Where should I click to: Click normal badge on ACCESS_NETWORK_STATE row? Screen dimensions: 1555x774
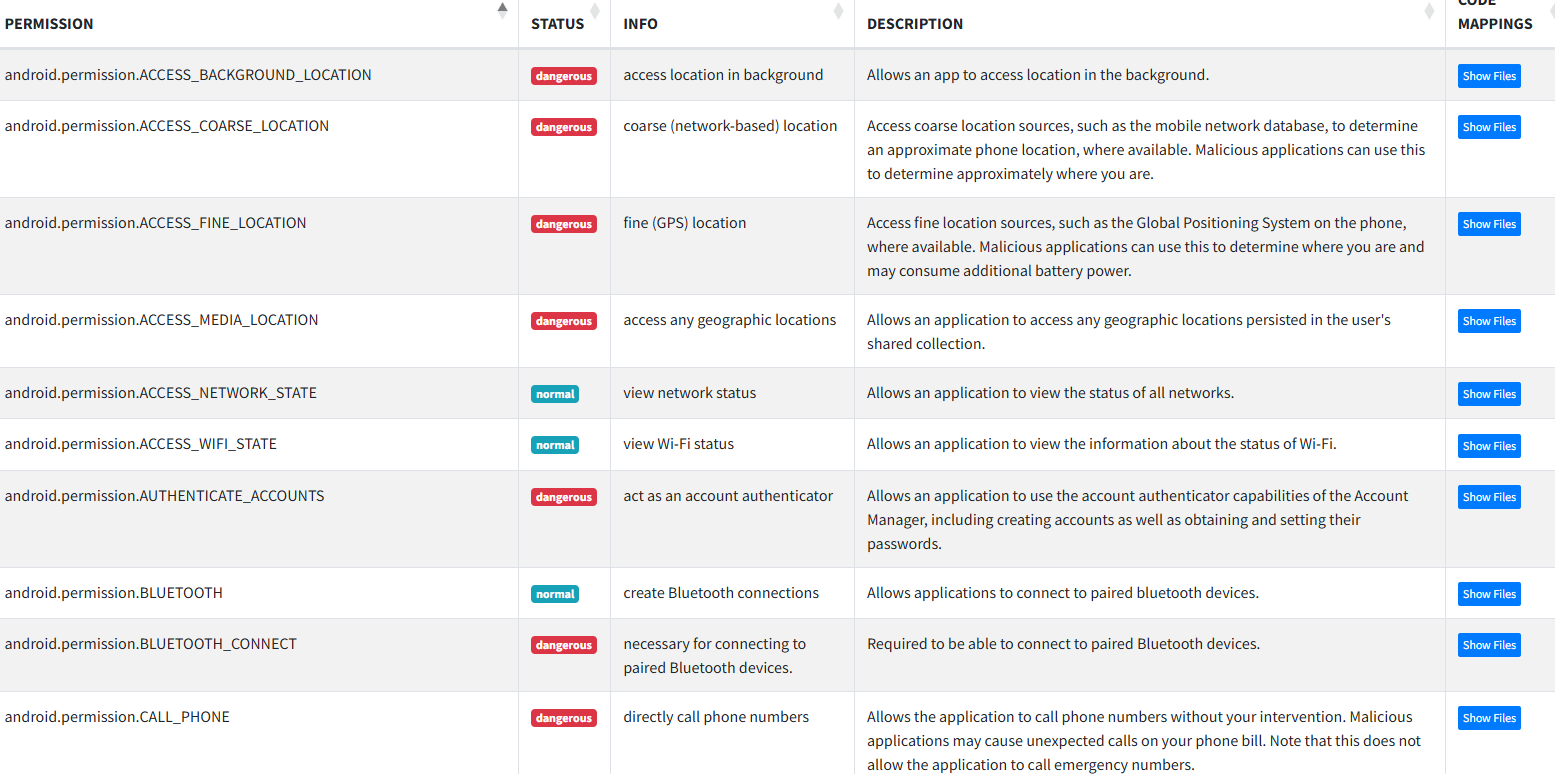pos(555,394)
